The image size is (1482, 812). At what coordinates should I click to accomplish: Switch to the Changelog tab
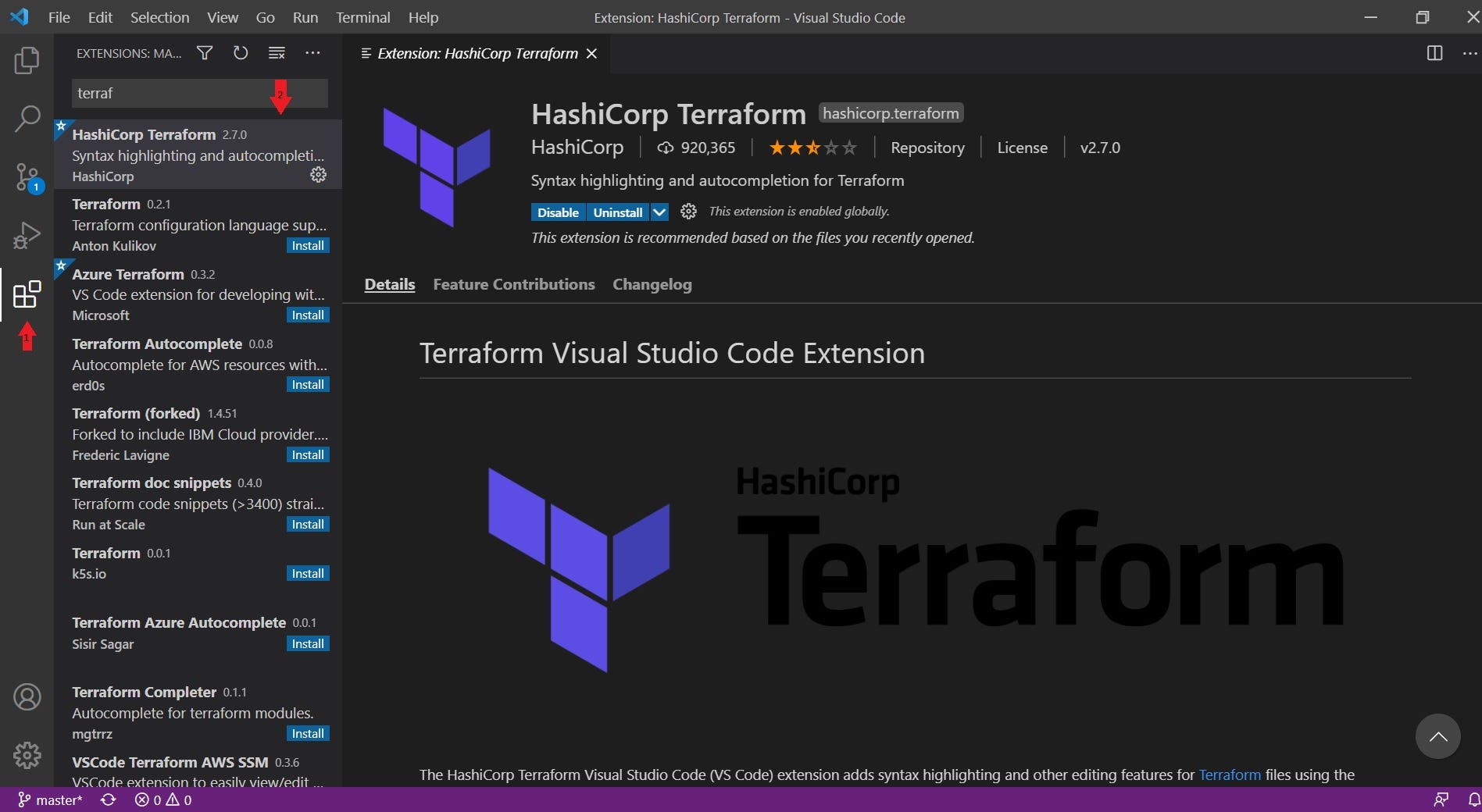[652, 284]
